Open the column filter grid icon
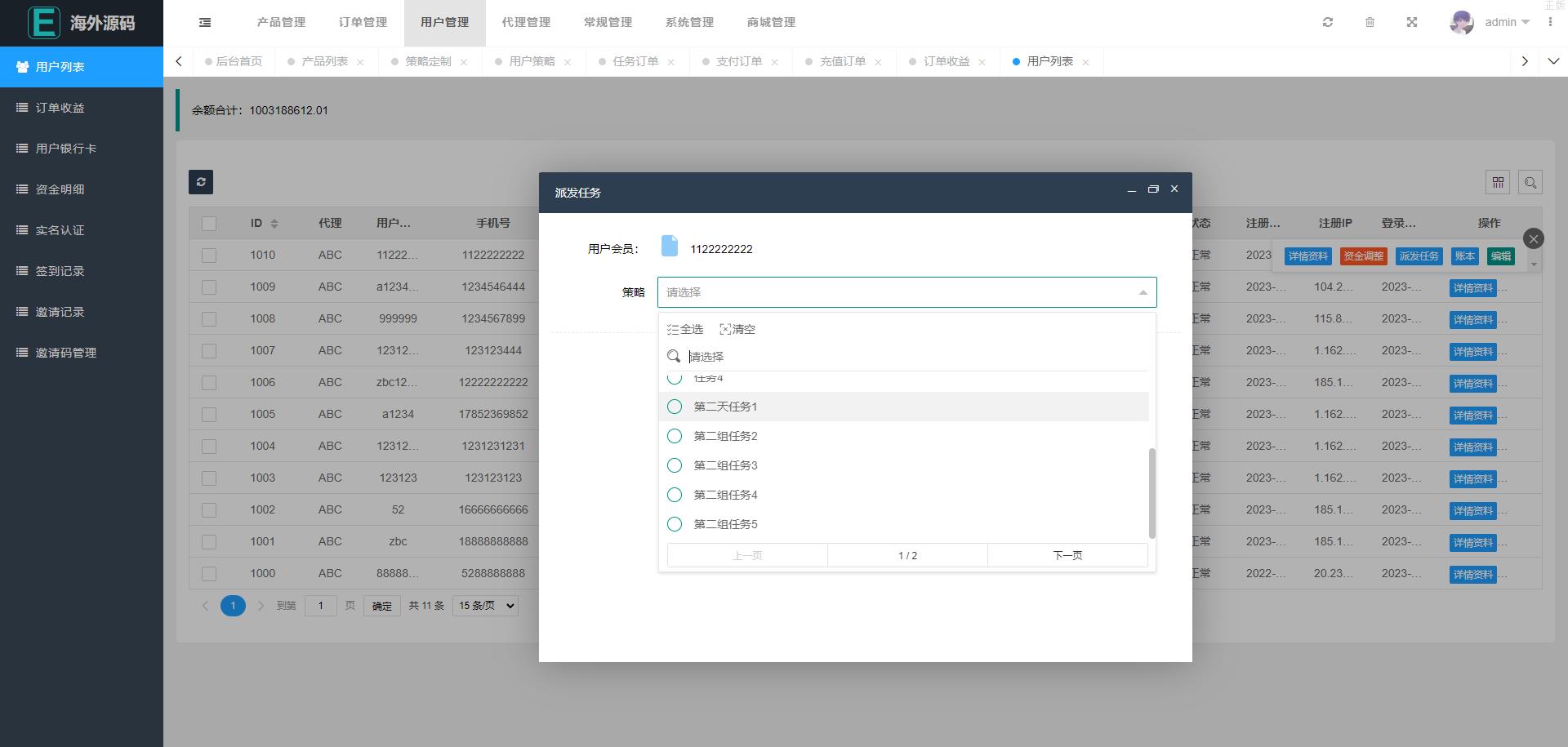This screenshot has width=1568, height=747. pyautogui.click(x=1498, y=183)
